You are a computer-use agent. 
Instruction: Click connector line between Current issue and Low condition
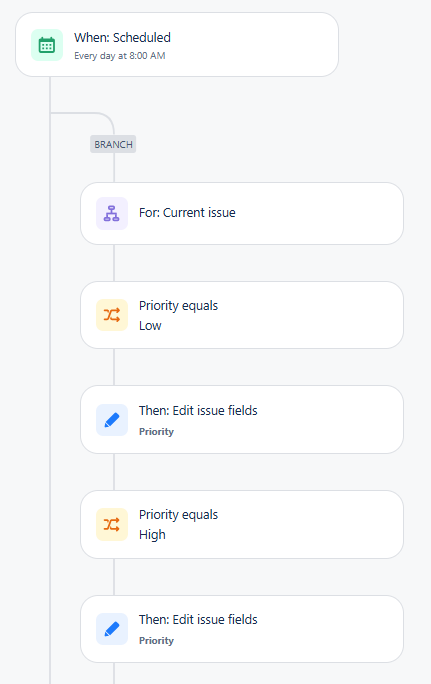tap(114, 263)
